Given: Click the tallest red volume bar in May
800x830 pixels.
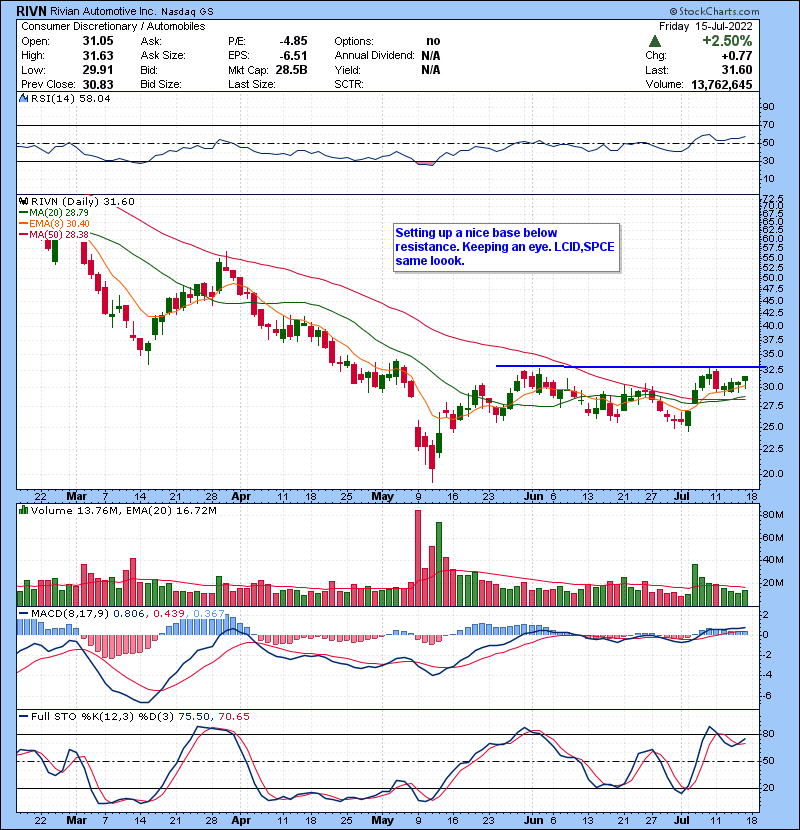Looking at the screenshot, I should click(418, 557).
